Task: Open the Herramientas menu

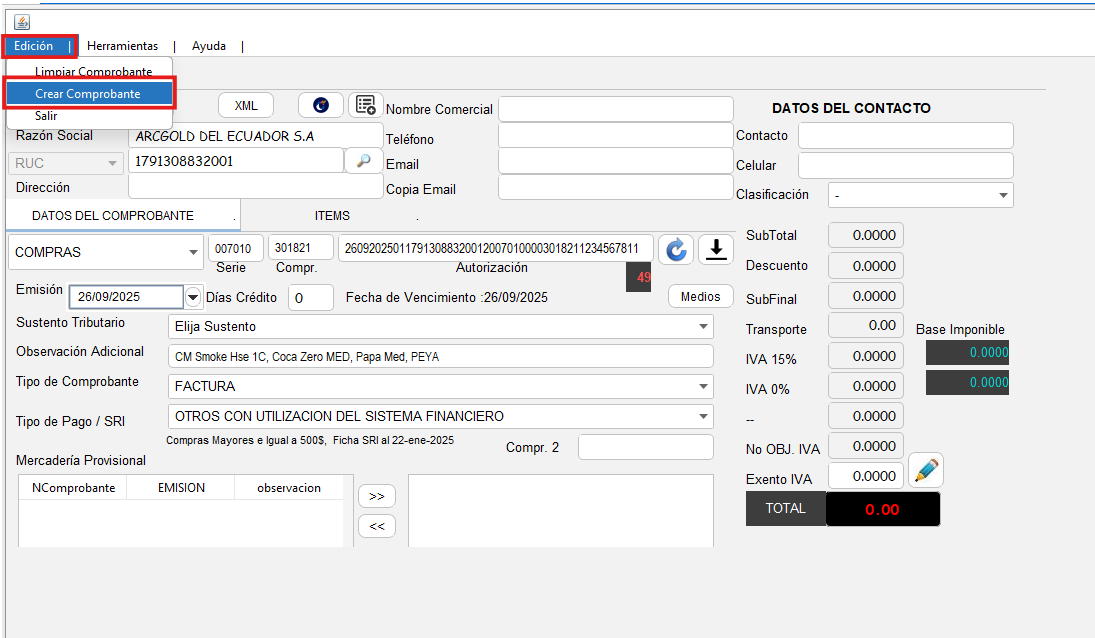Action: [x=122, y=46]
